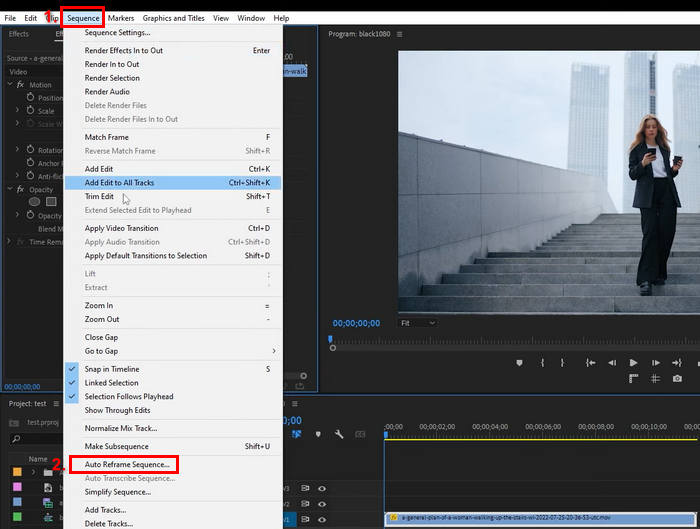700x529 pixels.
Task: Step back one frame in Program monitor
Action: point(612,363)
